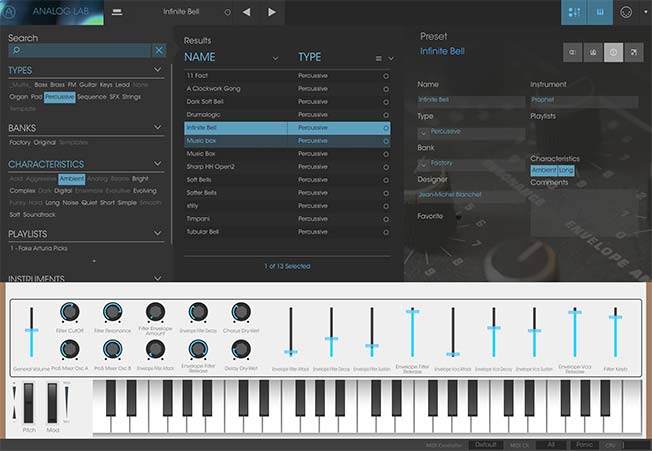
Task: Open MIDI settings with the round MIDI connector icon
Action: tap(626, 12)
